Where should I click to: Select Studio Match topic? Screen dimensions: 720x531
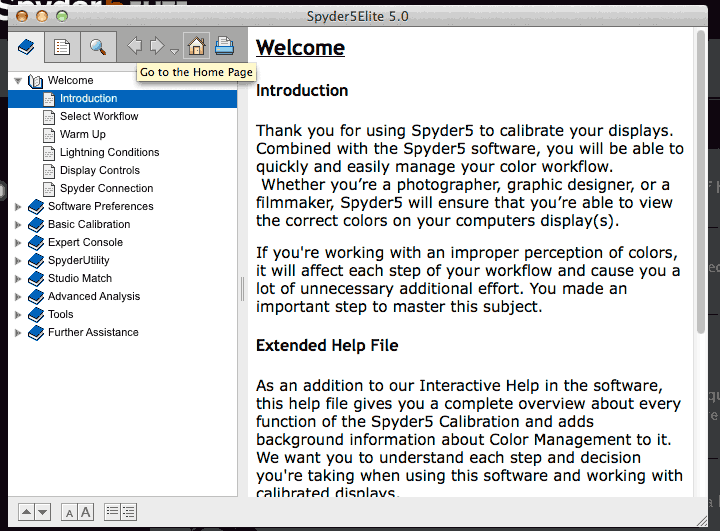tap(80, 278)
